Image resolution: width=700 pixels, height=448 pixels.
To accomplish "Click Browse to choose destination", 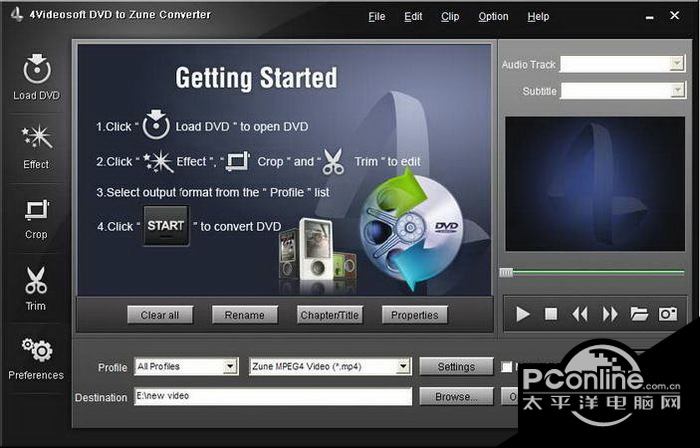I will point(456,397).
